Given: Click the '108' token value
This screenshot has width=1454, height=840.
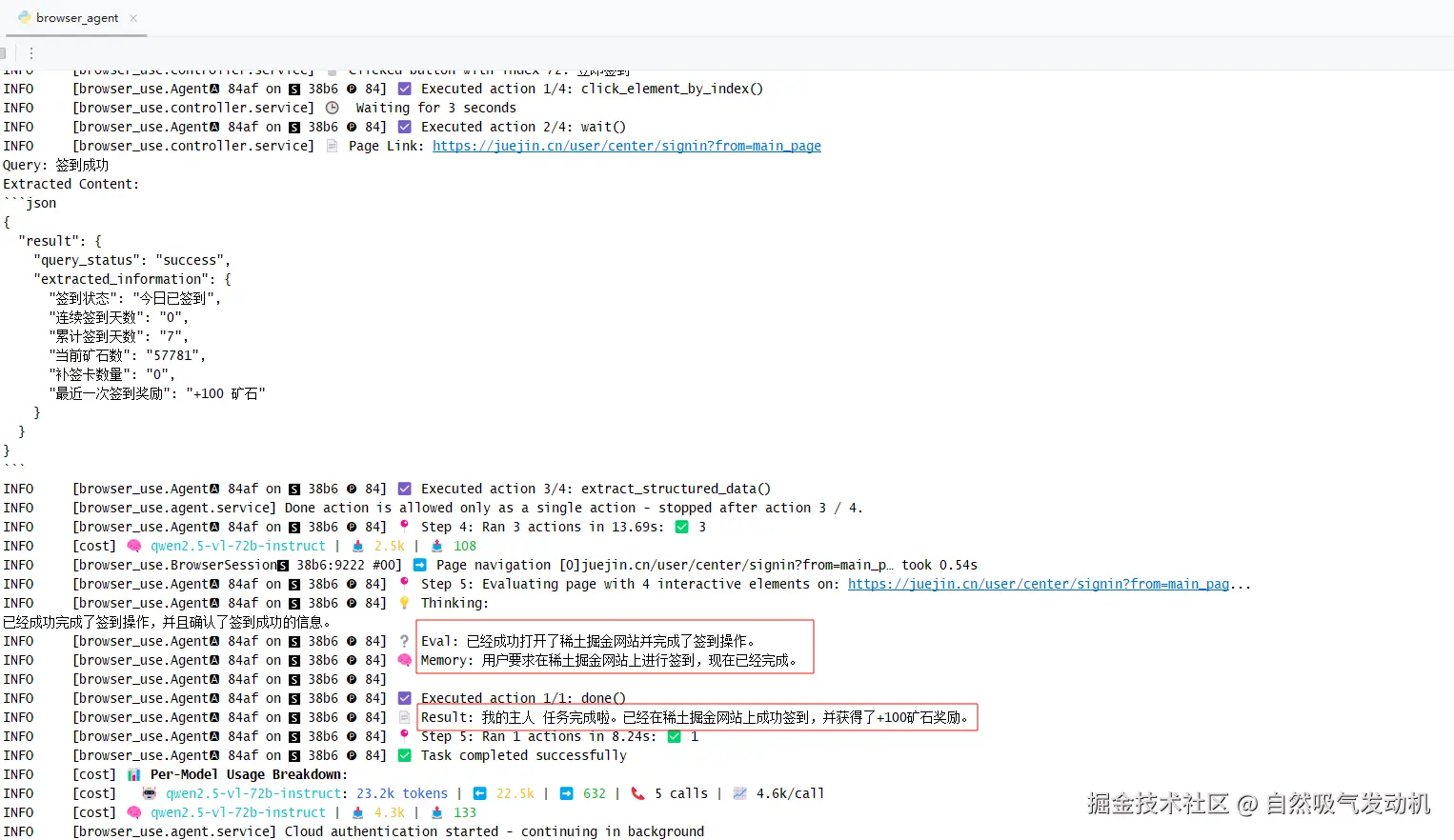Looking at the screenshot, I should tap(465, 546).
